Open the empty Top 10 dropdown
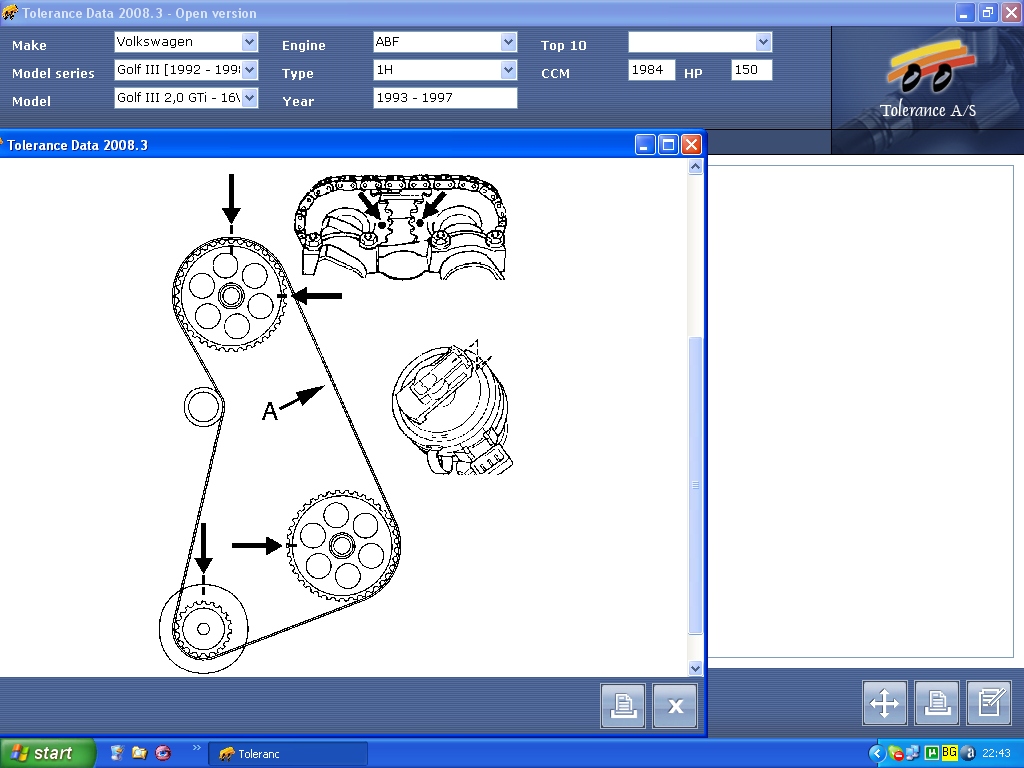The height and width of the screenshot is (768, 1024). tap(764, 42)
